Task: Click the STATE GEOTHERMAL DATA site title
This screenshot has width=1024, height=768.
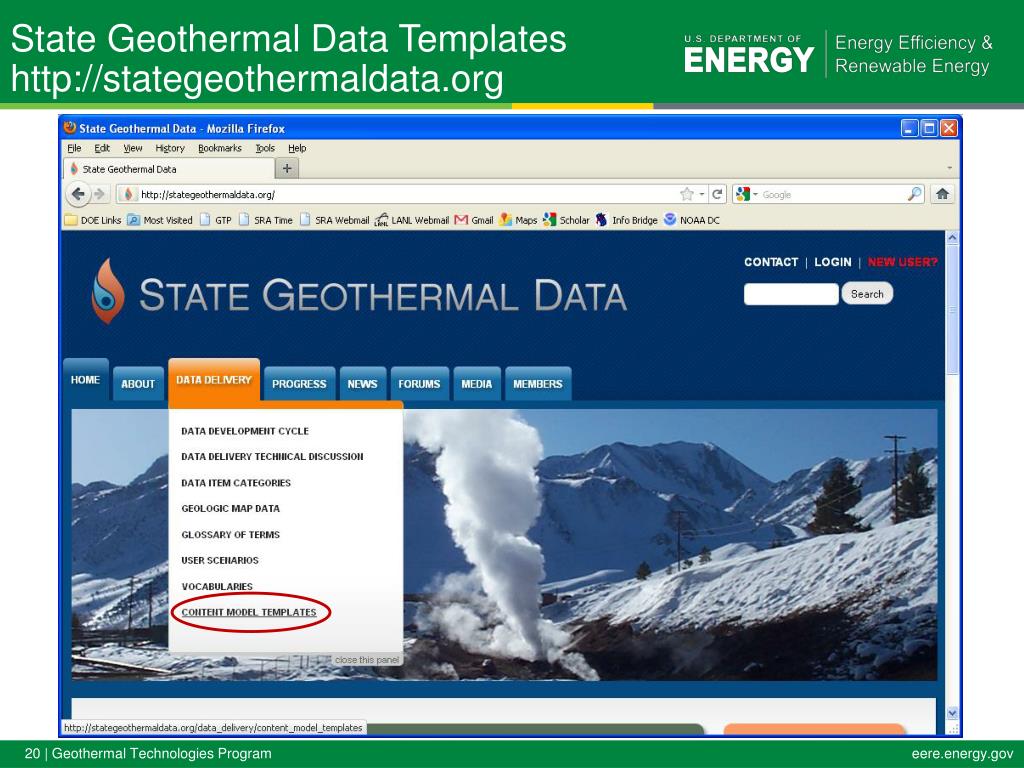Action: click(x=383, y=296)
